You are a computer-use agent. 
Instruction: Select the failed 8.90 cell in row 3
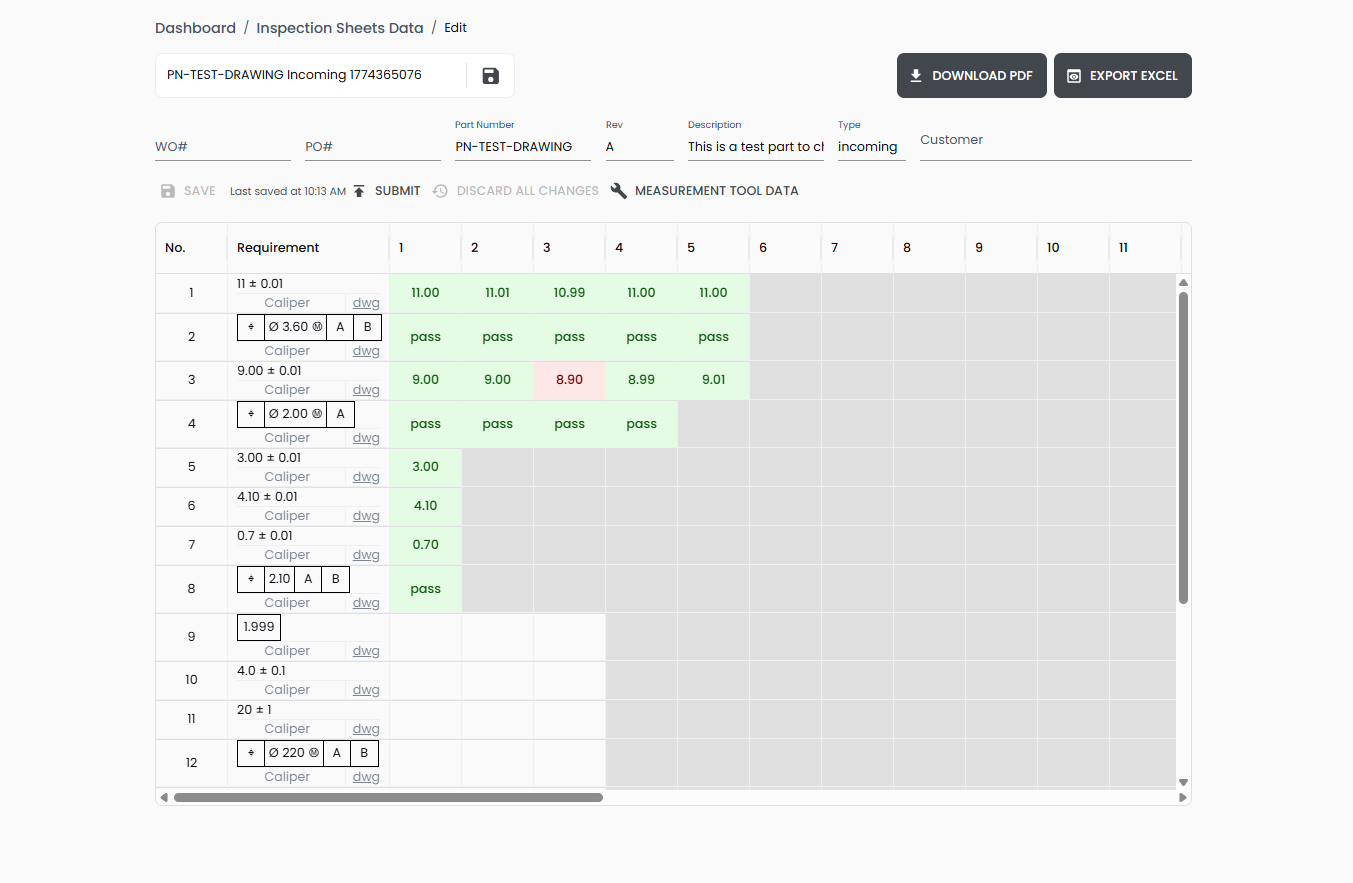(569, 380)
